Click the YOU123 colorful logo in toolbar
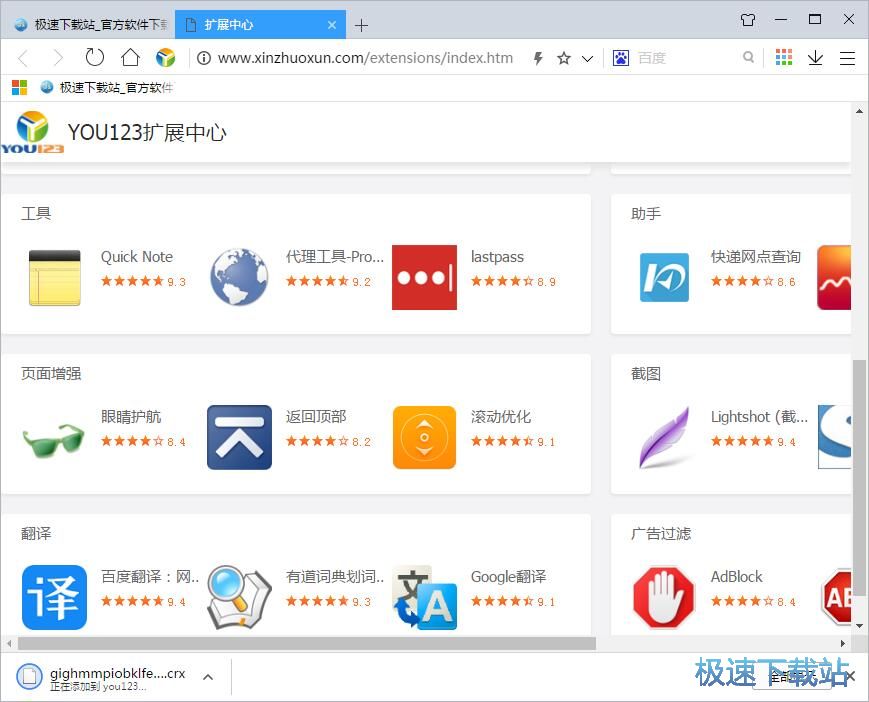The width and height of the screenshot is (869, 702). (165, 58)
